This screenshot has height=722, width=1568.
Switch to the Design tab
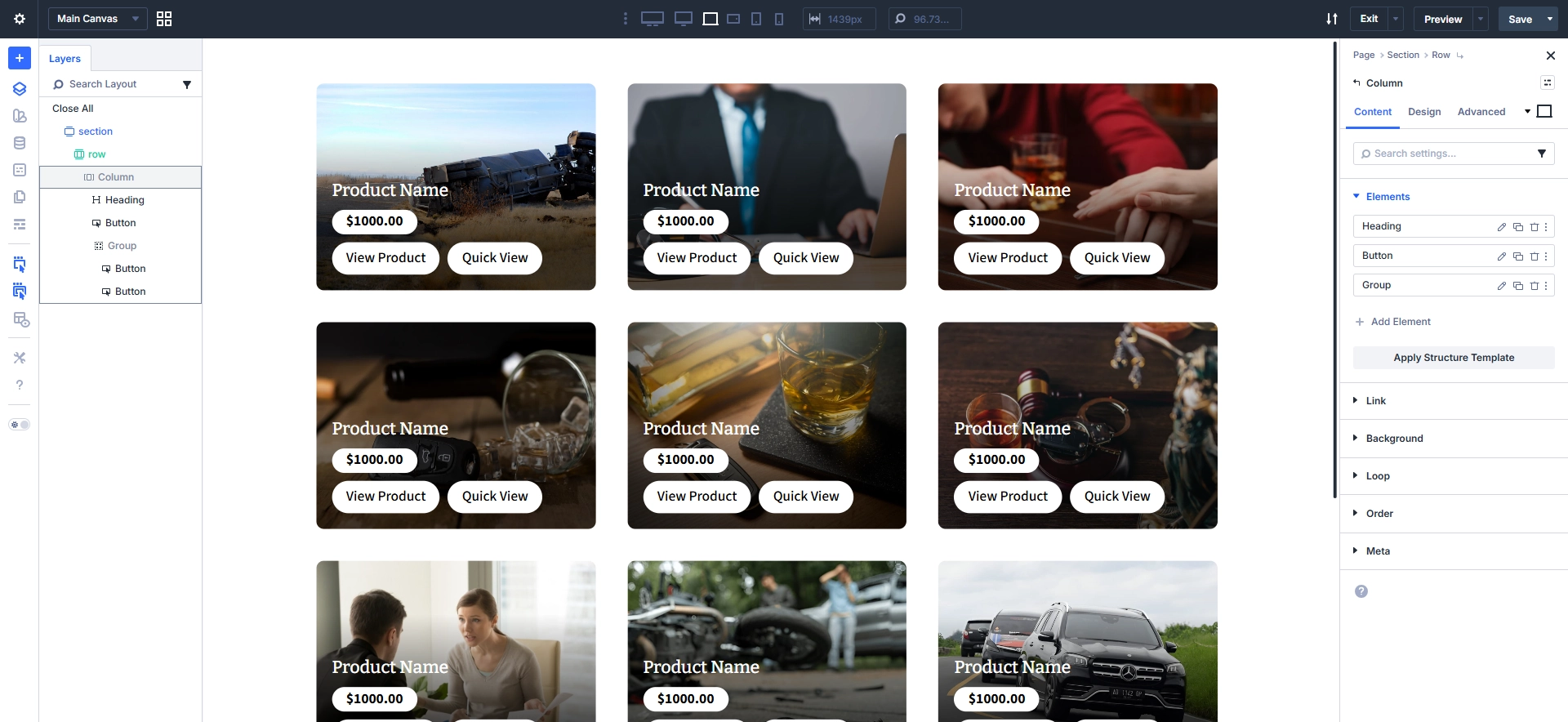point(1424,112)
